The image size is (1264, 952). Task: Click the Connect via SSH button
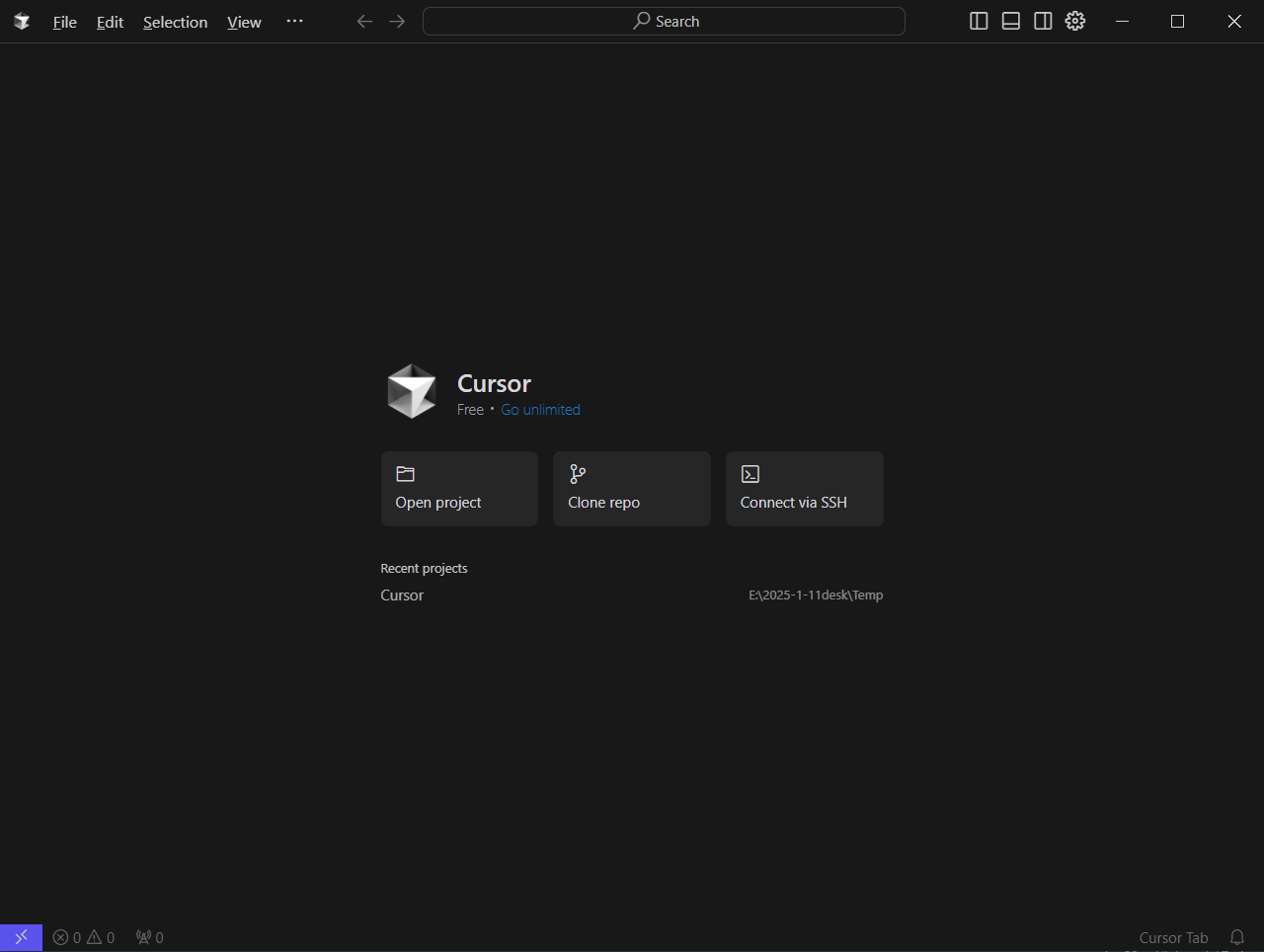tap(804, 489)
